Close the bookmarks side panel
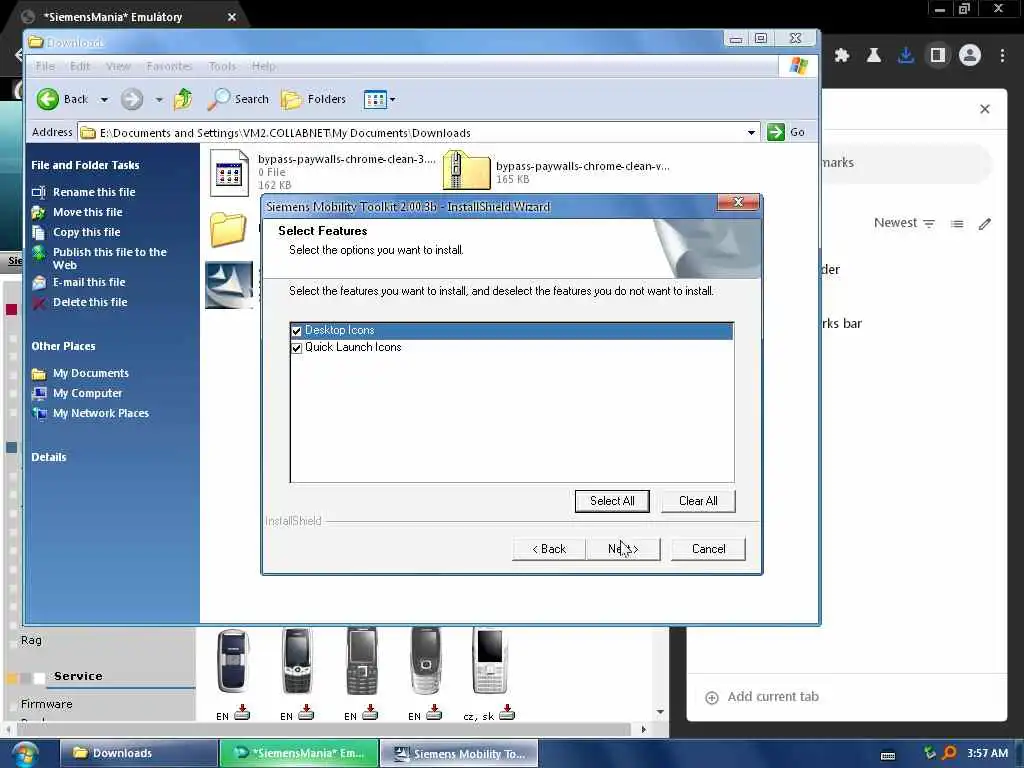 click(x=985, y=109)
